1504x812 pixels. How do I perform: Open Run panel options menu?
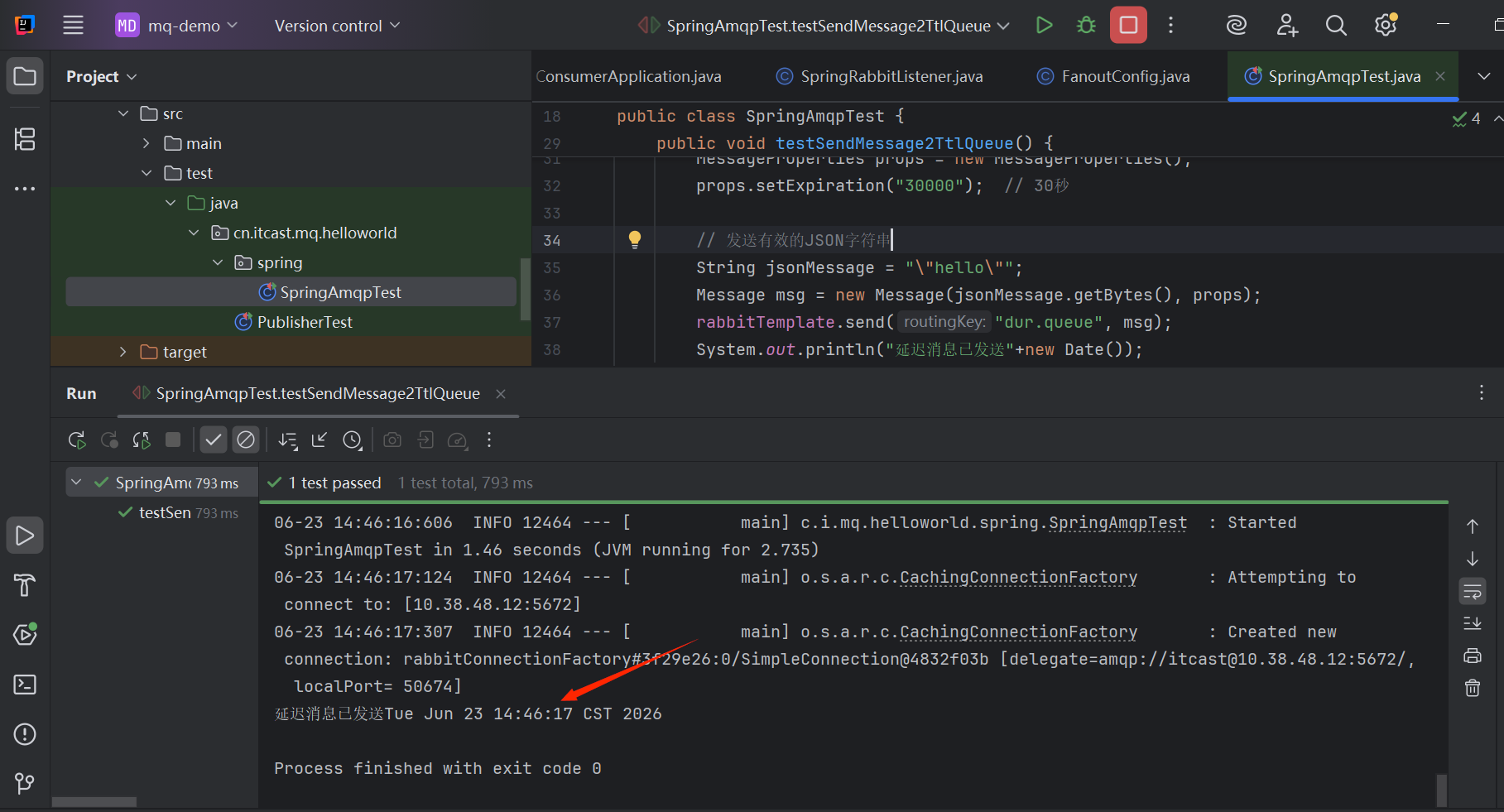click(x=1482, y=393)
